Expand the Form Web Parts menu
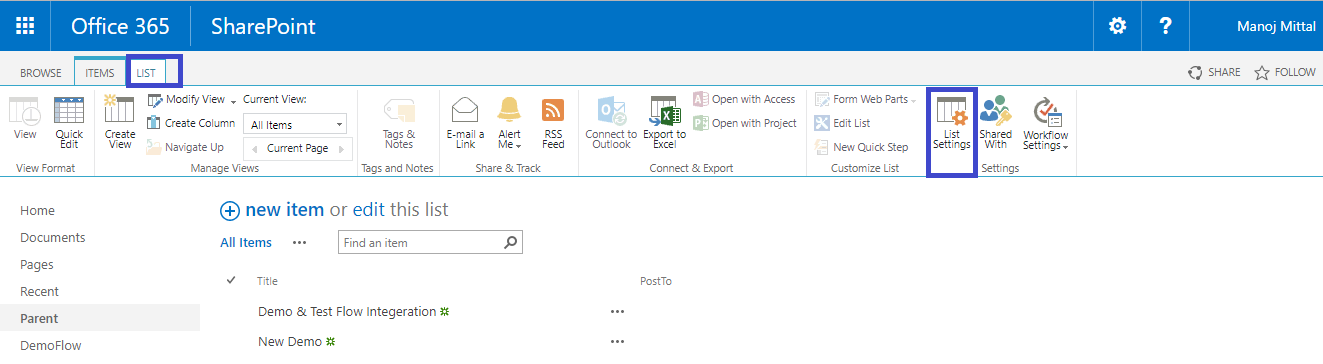 865,99
